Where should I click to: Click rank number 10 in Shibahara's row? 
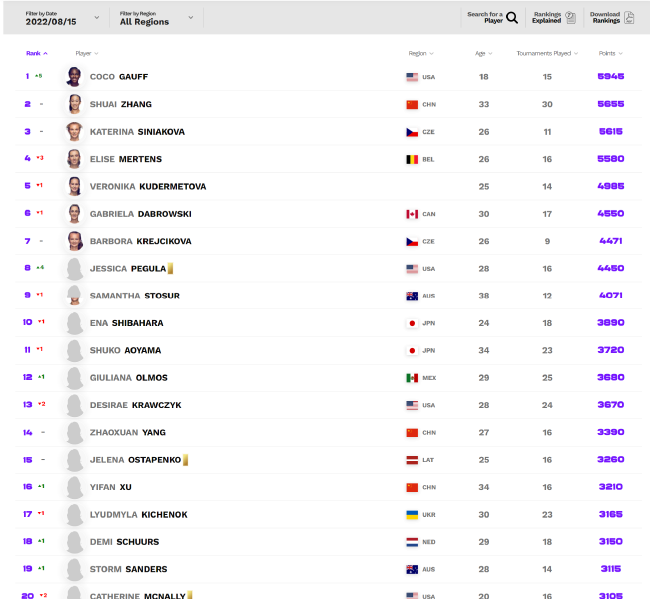[27, 322]
